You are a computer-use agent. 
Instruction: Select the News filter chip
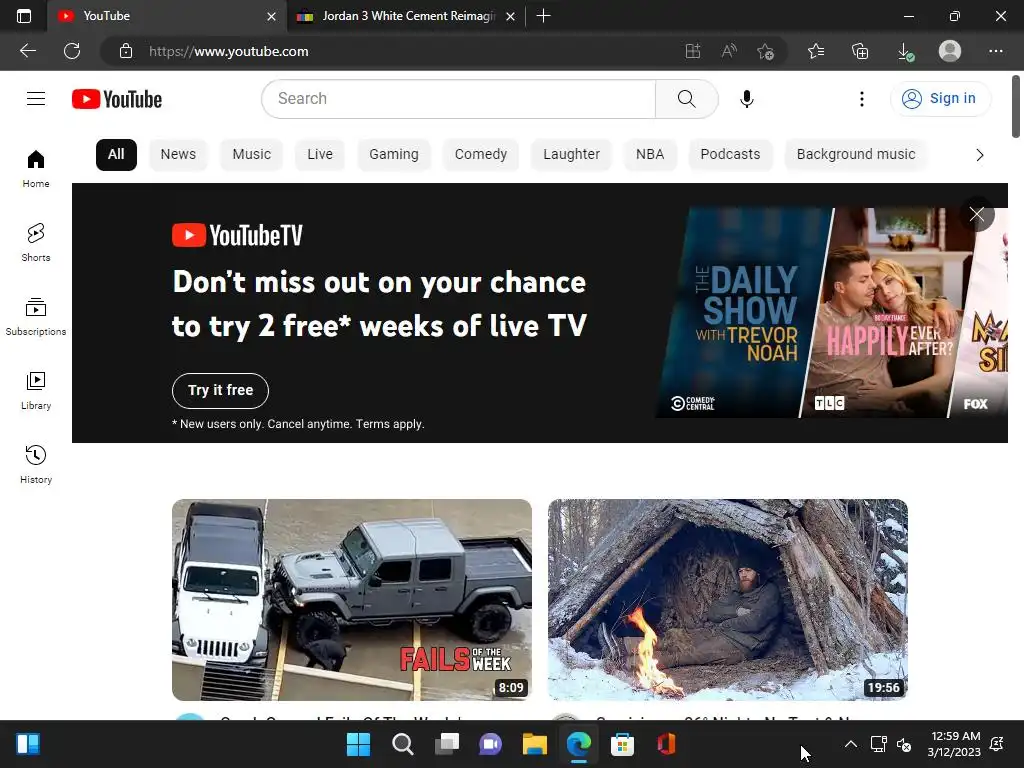click(x=178, y=155)
